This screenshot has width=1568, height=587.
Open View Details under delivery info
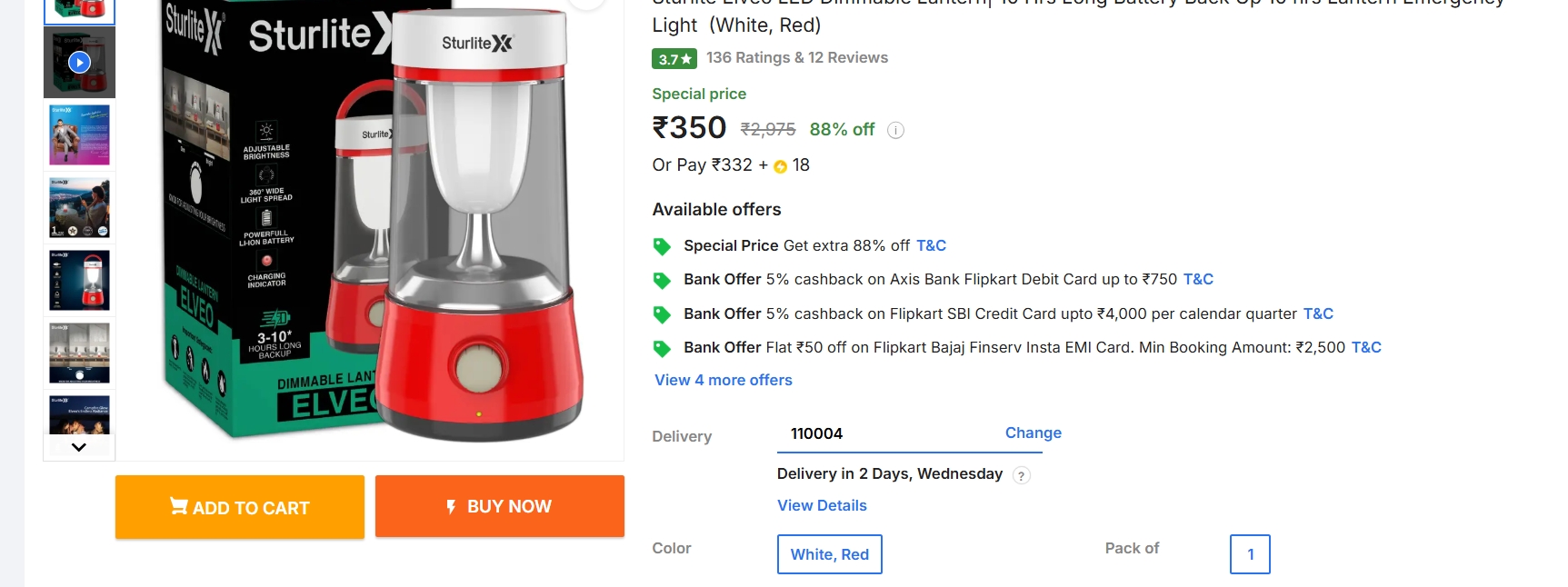coord(821,505)
